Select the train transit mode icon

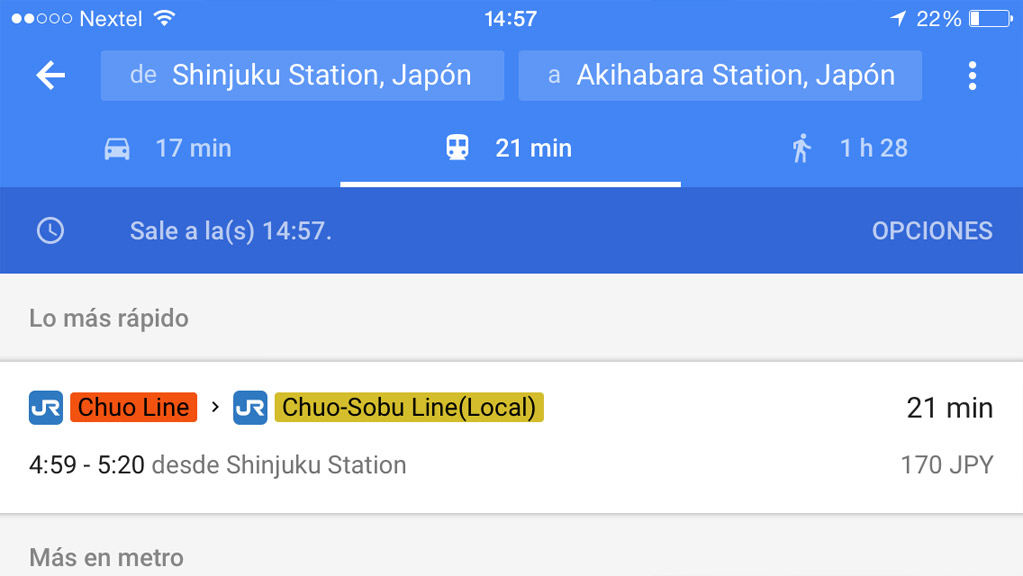(457, 147)
